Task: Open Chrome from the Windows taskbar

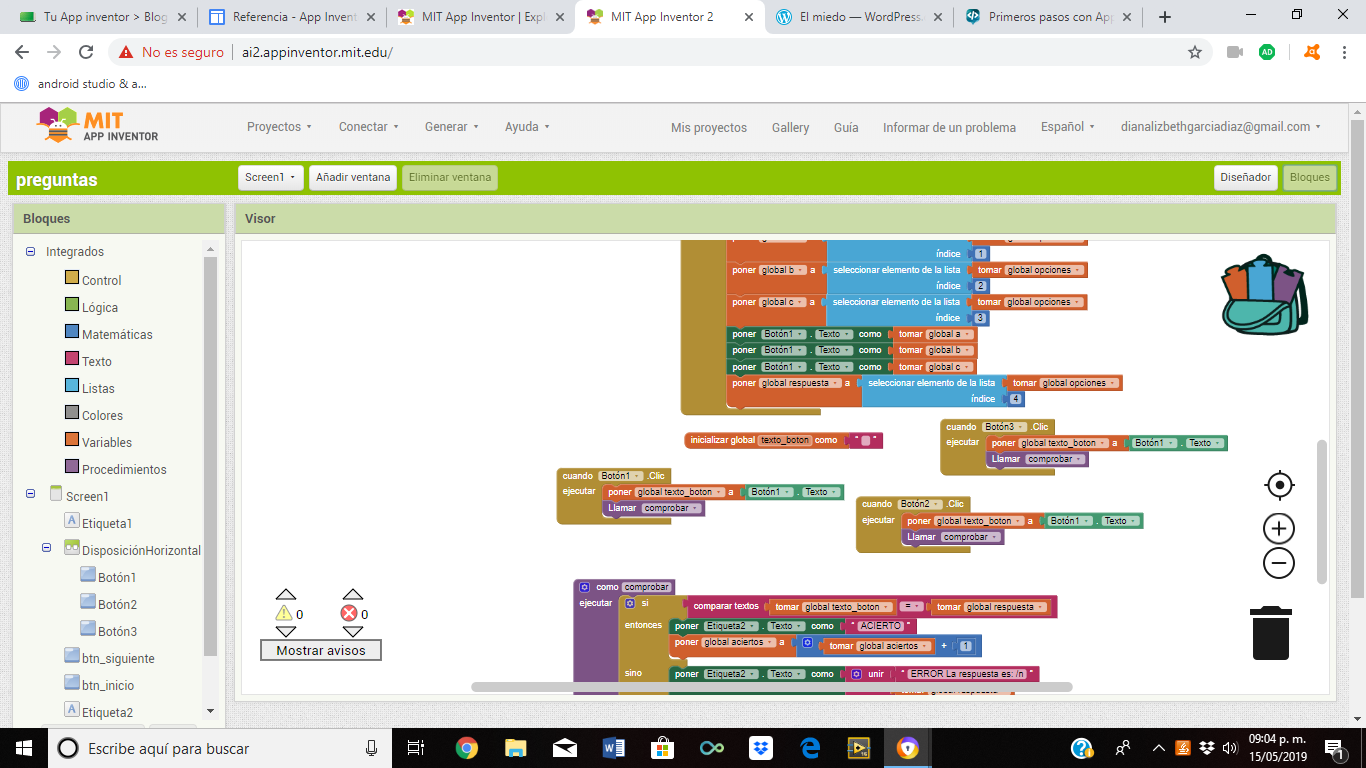Action: pos(466,748)
